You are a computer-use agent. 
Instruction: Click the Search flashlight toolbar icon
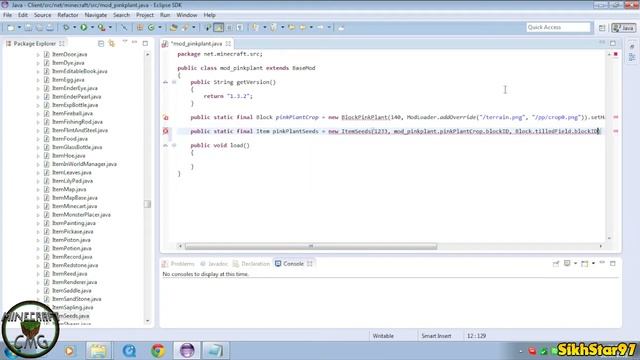(x=185, y=27)
